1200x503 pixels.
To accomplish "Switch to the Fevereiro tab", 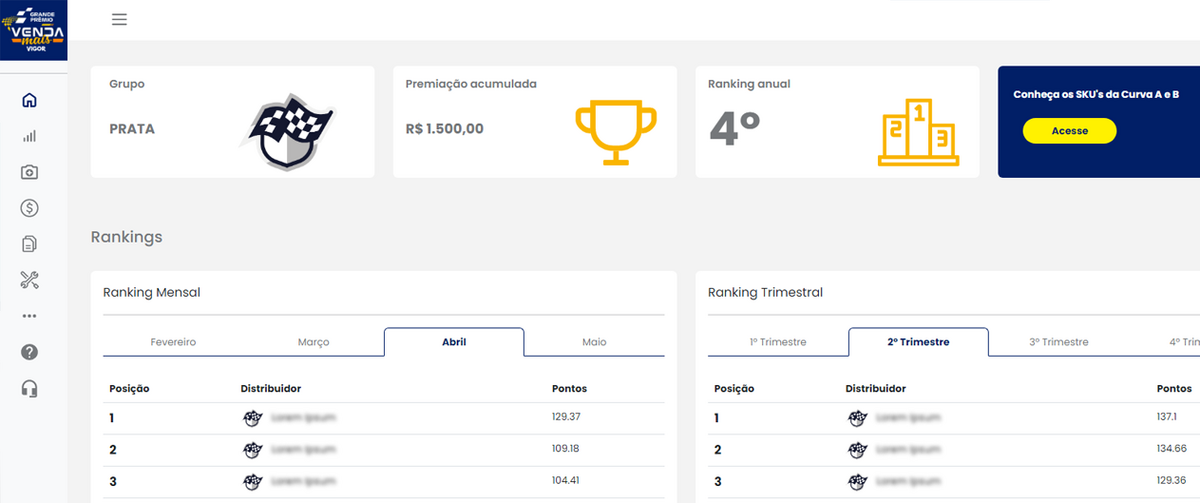I will 173,342.
